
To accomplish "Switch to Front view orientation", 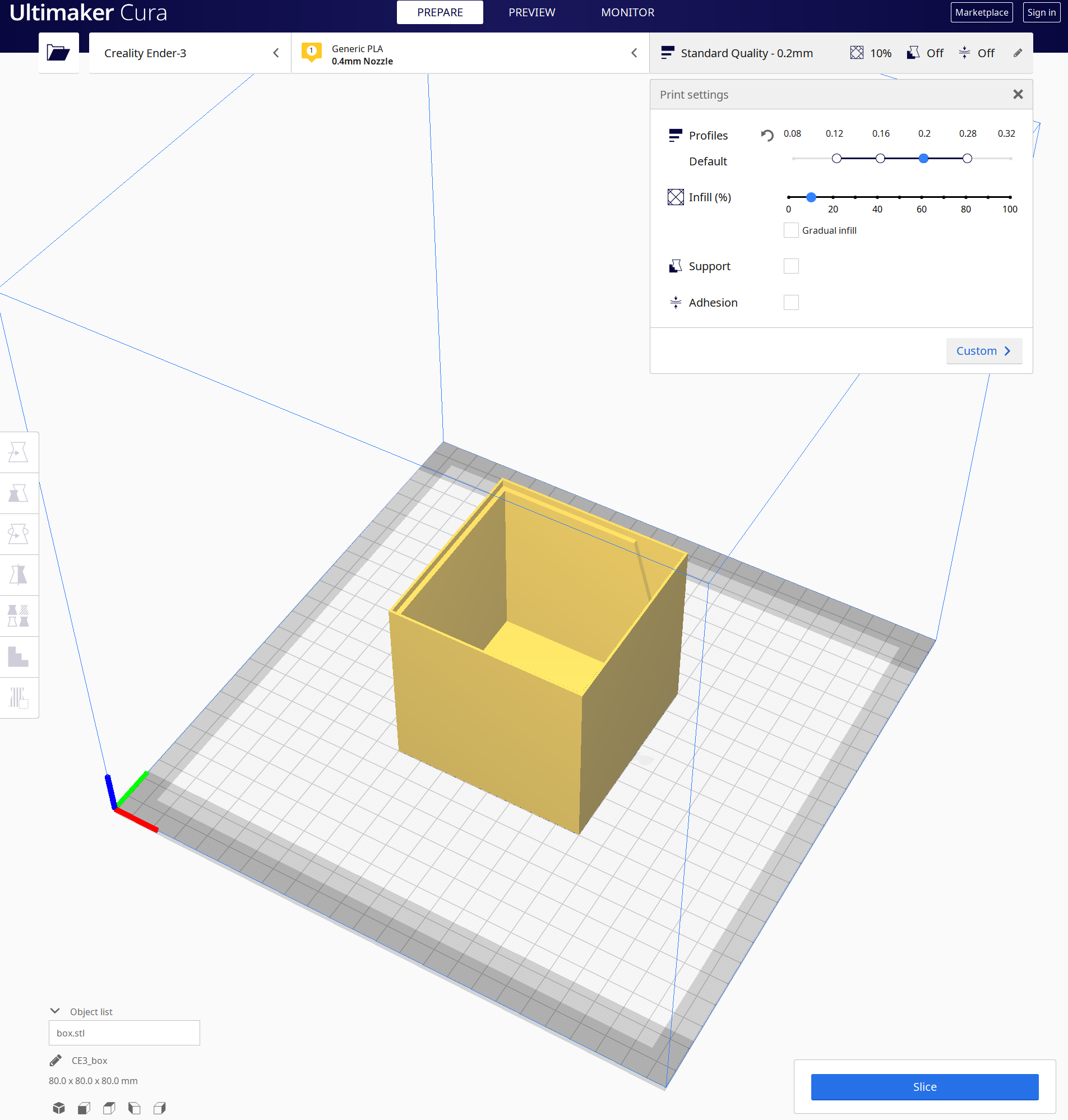I will click(x=84, y=1107).
